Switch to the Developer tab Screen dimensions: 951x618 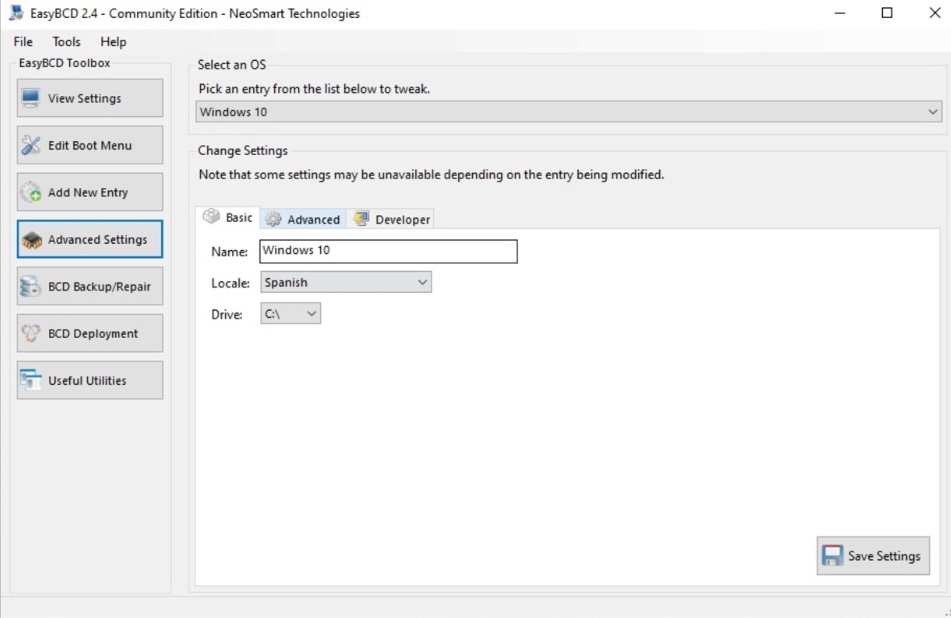[392, 220]
